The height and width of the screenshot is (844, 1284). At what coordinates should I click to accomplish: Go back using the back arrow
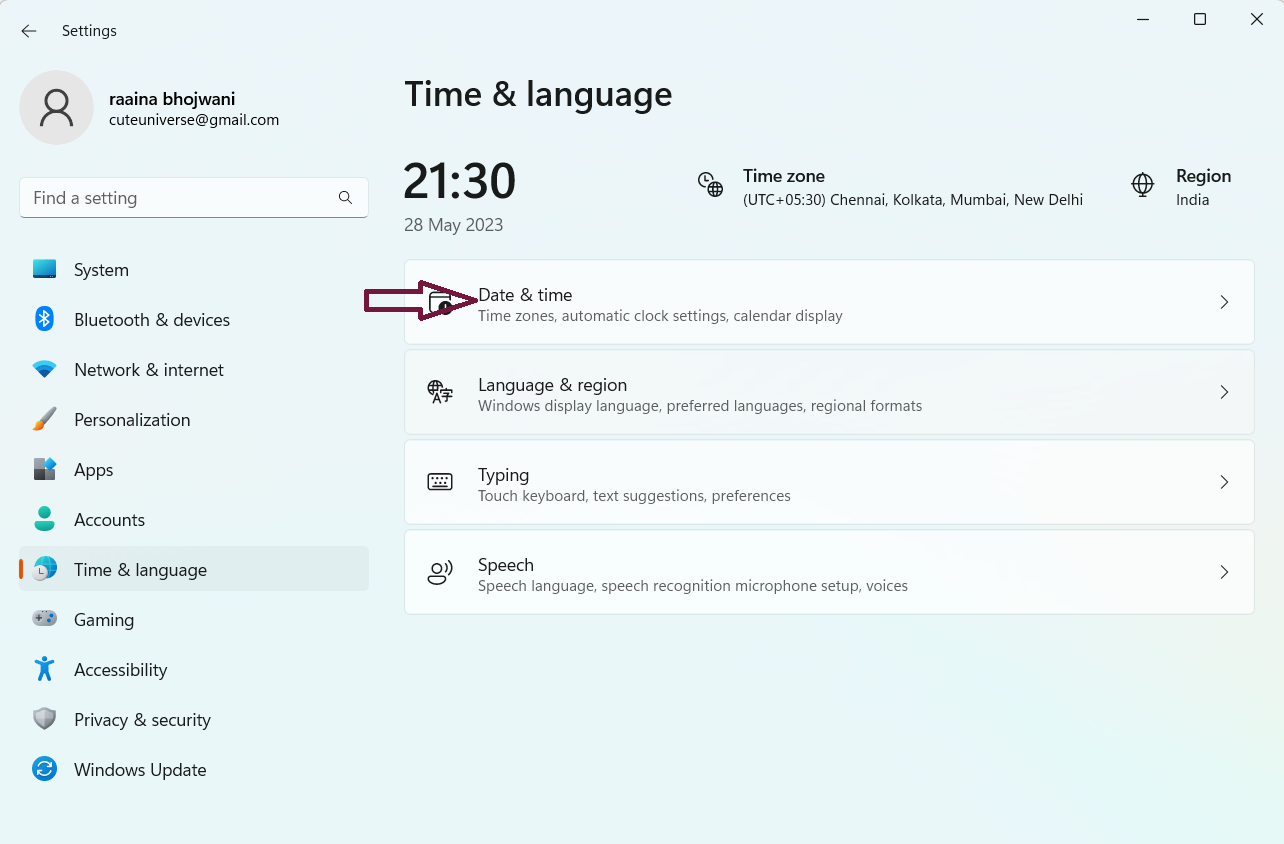29,31
